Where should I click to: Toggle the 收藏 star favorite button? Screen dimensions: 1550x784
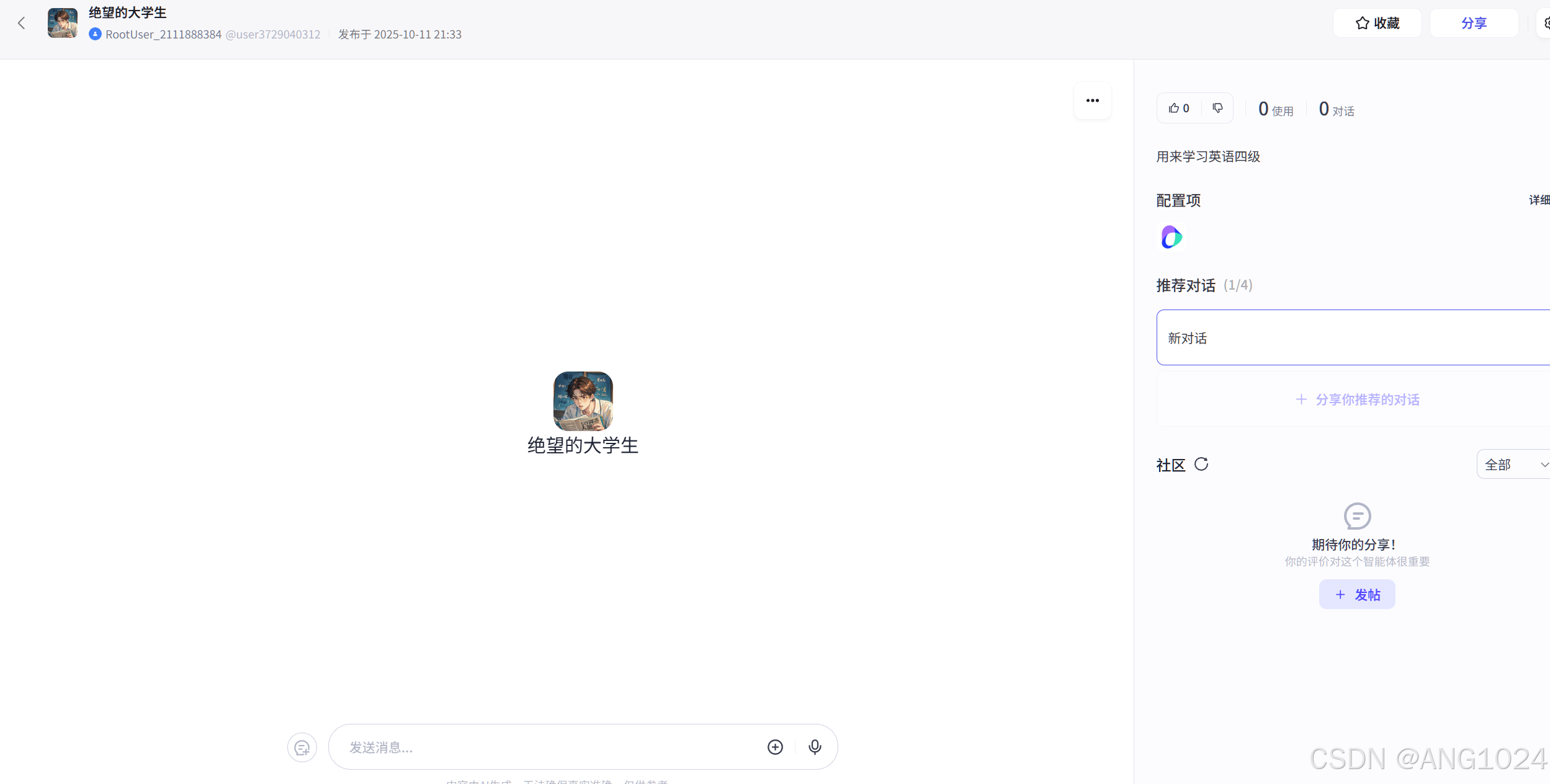1377,24
